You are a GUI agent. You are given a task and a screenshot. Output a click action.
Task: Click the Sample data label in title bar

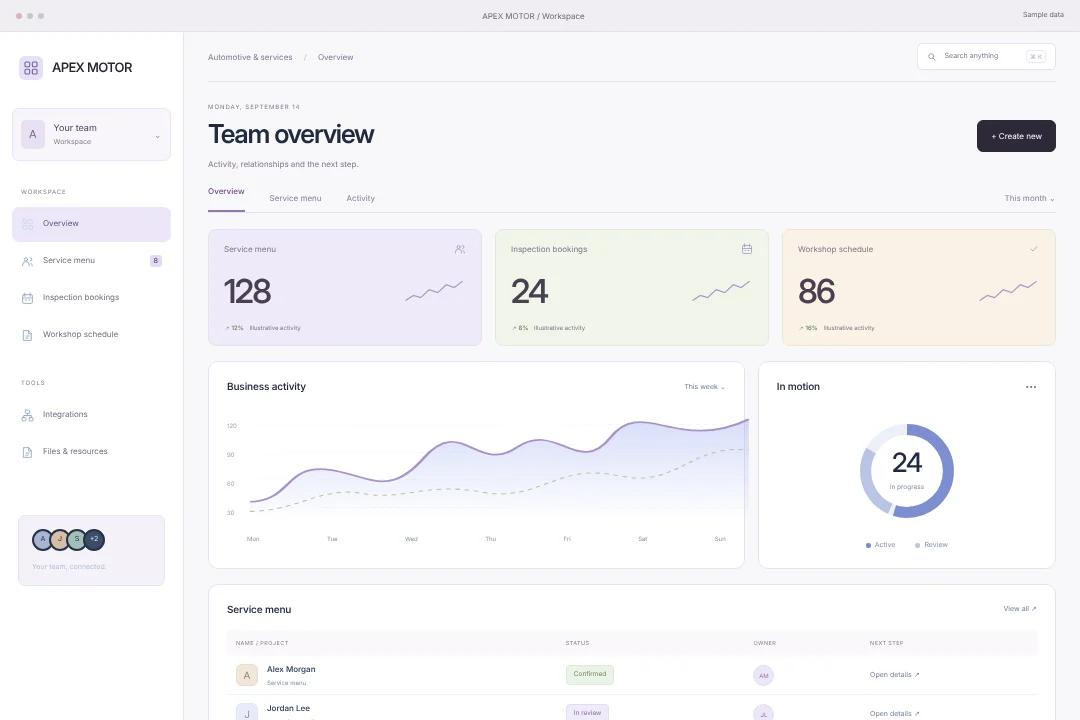click(x=1043, y=15)
